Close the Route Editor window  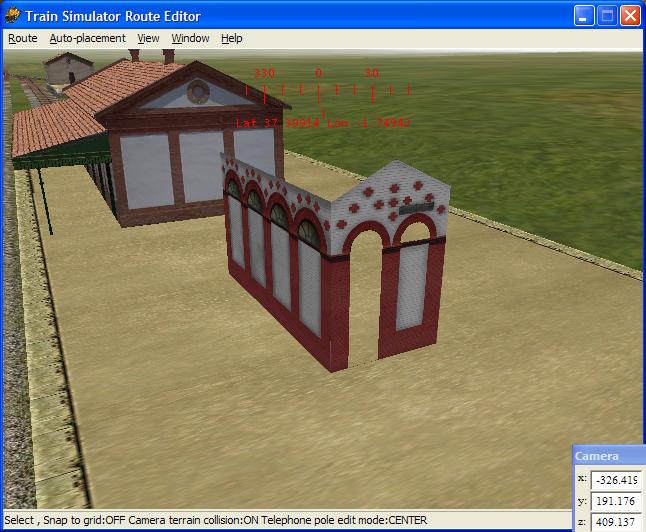click(630, 16)
